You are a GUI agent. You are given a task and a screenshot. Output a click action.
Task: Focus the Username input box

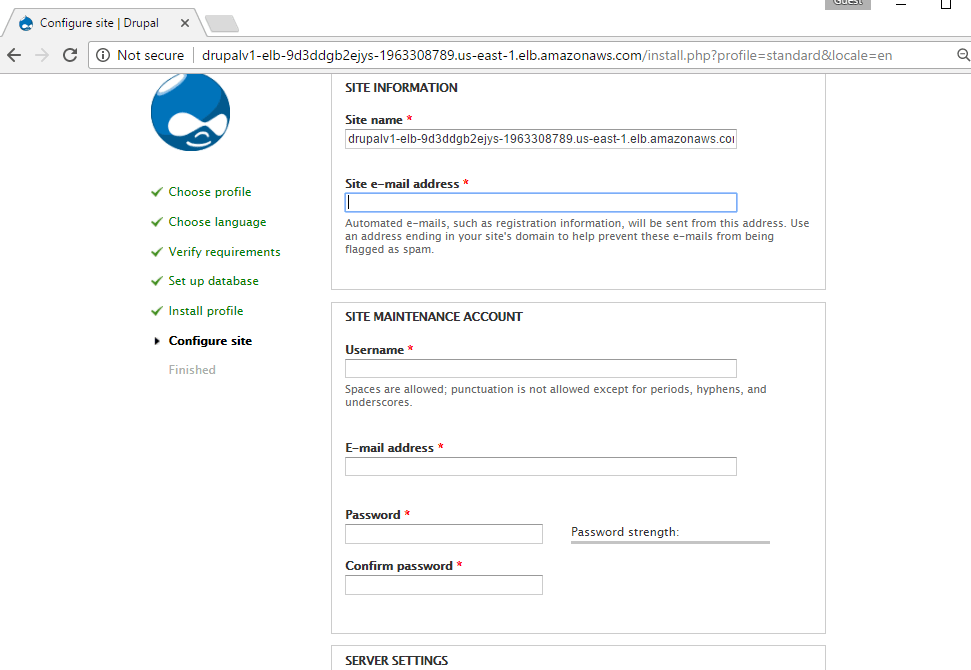click(x=540, y=368)
